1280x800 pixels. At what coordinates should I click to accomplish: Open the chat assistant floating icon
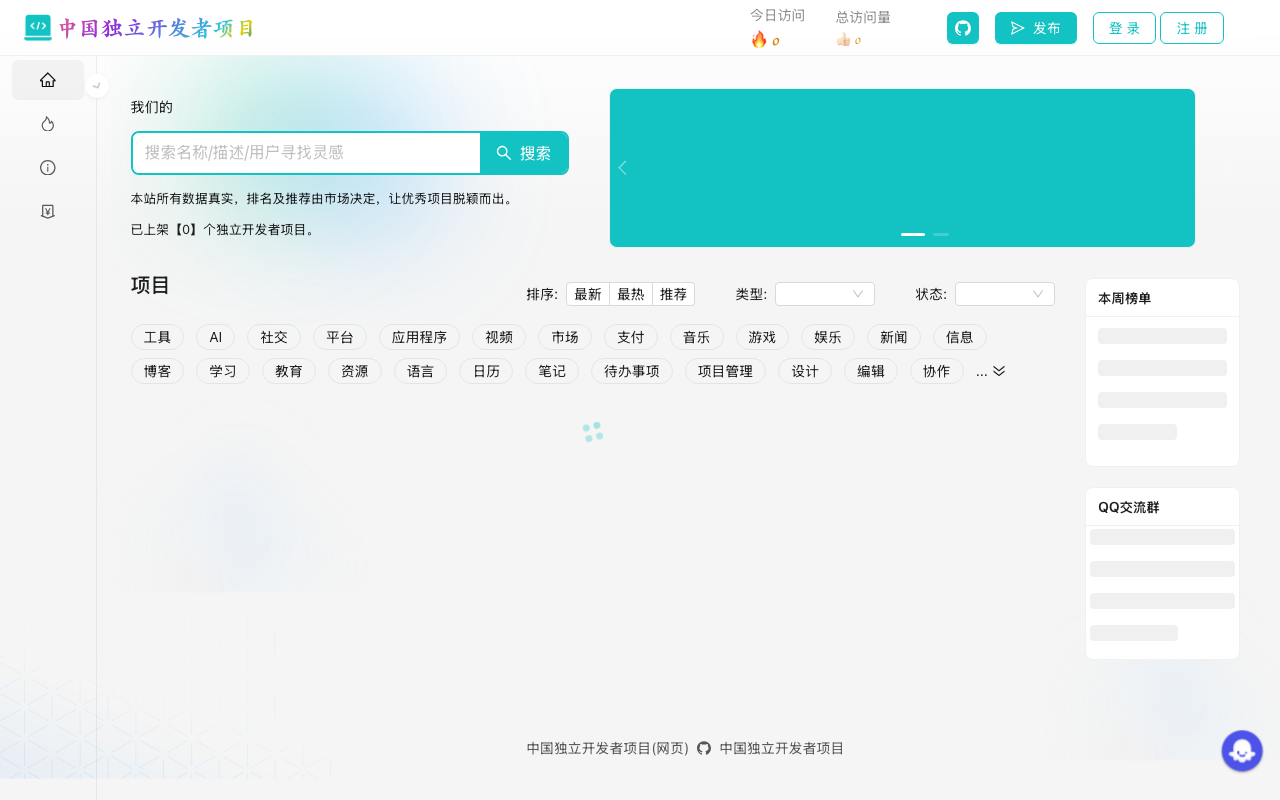click(x=1242, y=751)
